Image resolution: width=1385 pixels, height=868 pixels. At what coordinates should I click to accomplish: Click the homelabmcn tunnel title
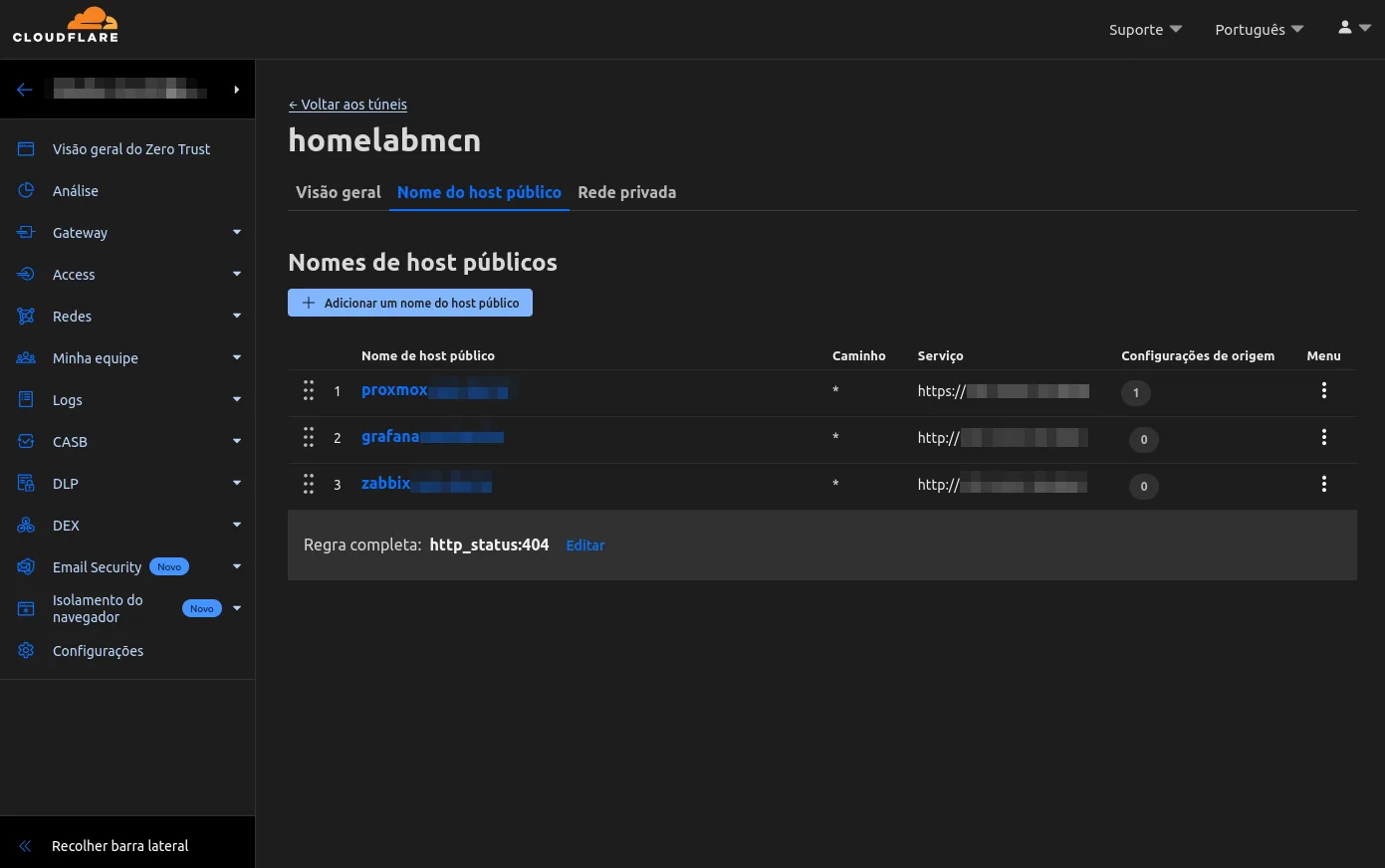coord(384,140)
